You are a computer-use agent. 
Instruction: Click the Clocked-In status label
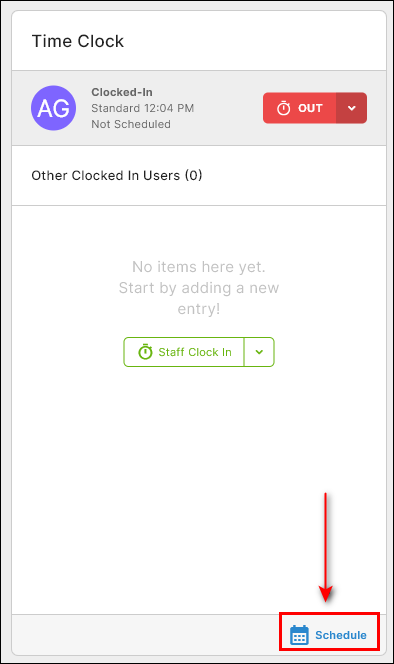click(122, 92)
